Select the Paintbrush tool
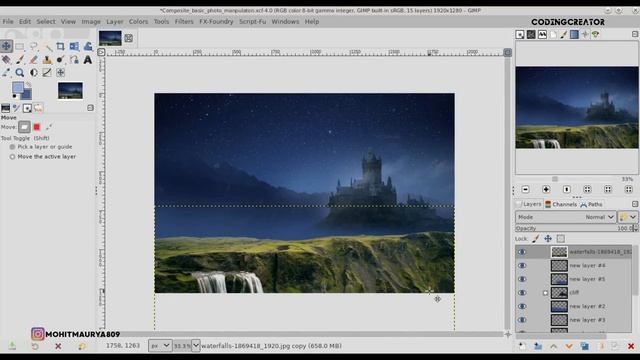The height and width of the screenshot is (360, 640). [20, 60]
